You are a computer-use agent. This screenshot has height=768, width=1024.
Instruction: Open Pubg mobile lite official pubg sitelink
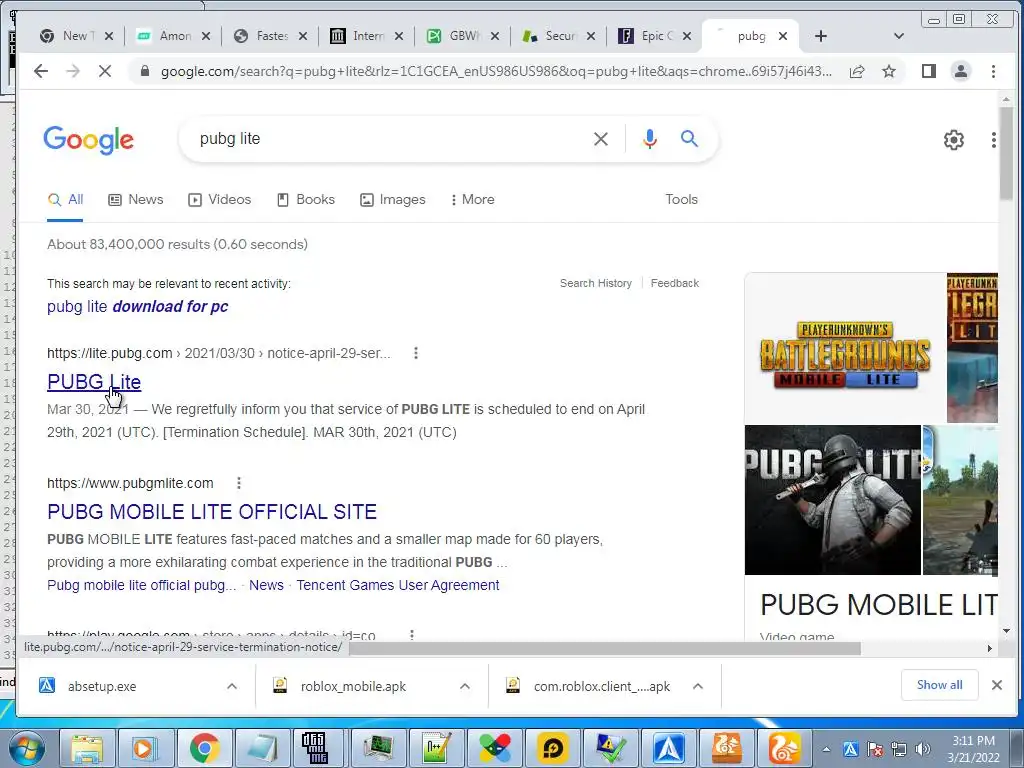point(142,585)
